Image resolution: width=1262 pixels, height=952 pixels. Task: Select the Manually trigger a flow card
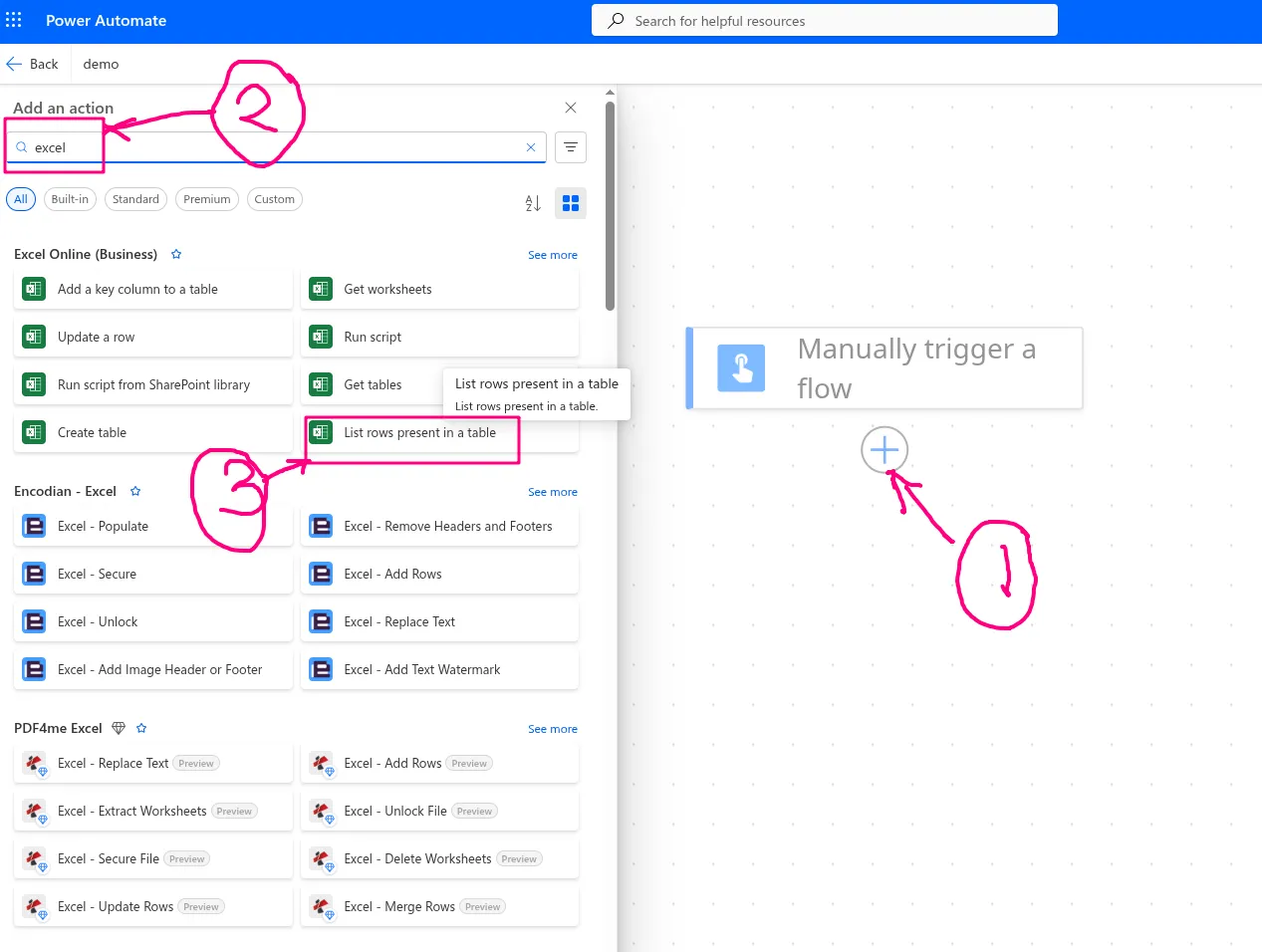tap(884, 368)
